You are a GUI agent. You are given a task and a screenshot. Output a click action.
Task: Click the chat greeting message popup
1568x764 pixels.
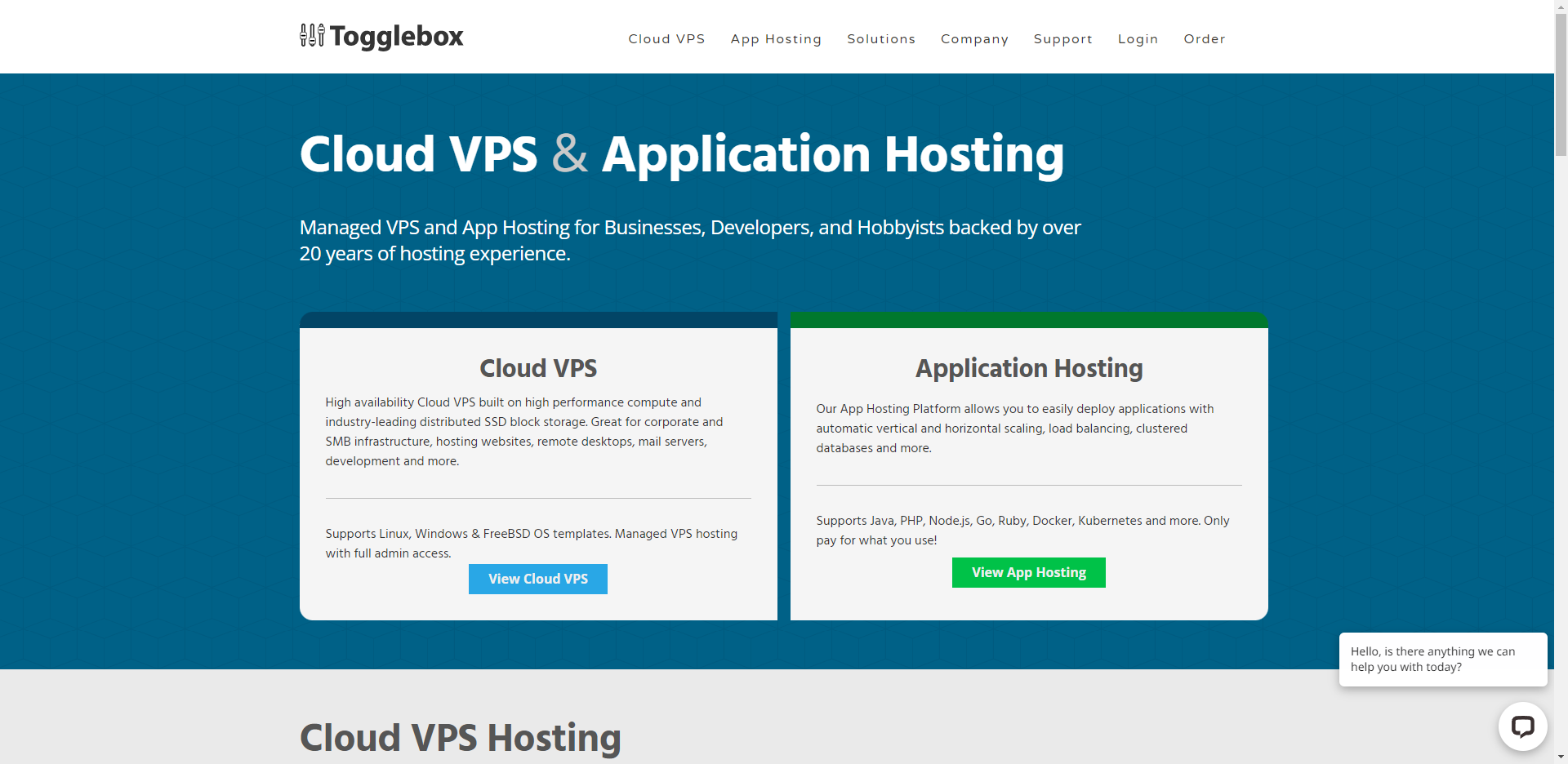point(1442,660)
